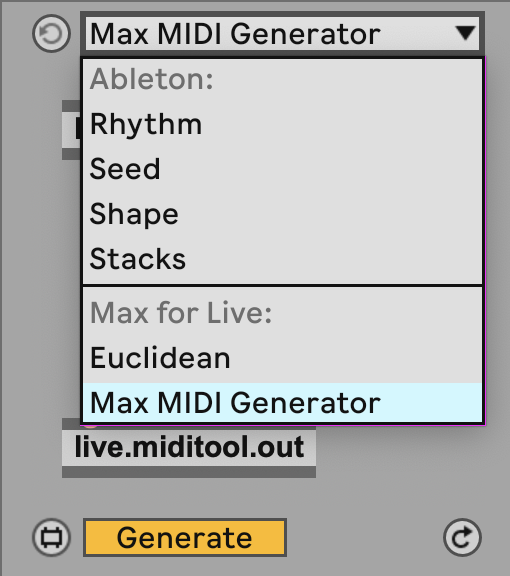Click the clockwise regenerate arrow icon
The height and width of the screenshot is (576, 510).
point(462,537)
